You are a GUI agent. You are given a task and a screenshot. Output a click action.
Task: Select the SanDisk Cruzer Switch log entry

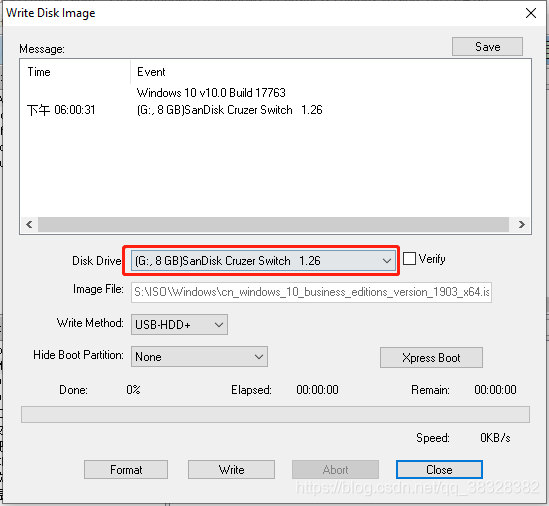point(229,110)
